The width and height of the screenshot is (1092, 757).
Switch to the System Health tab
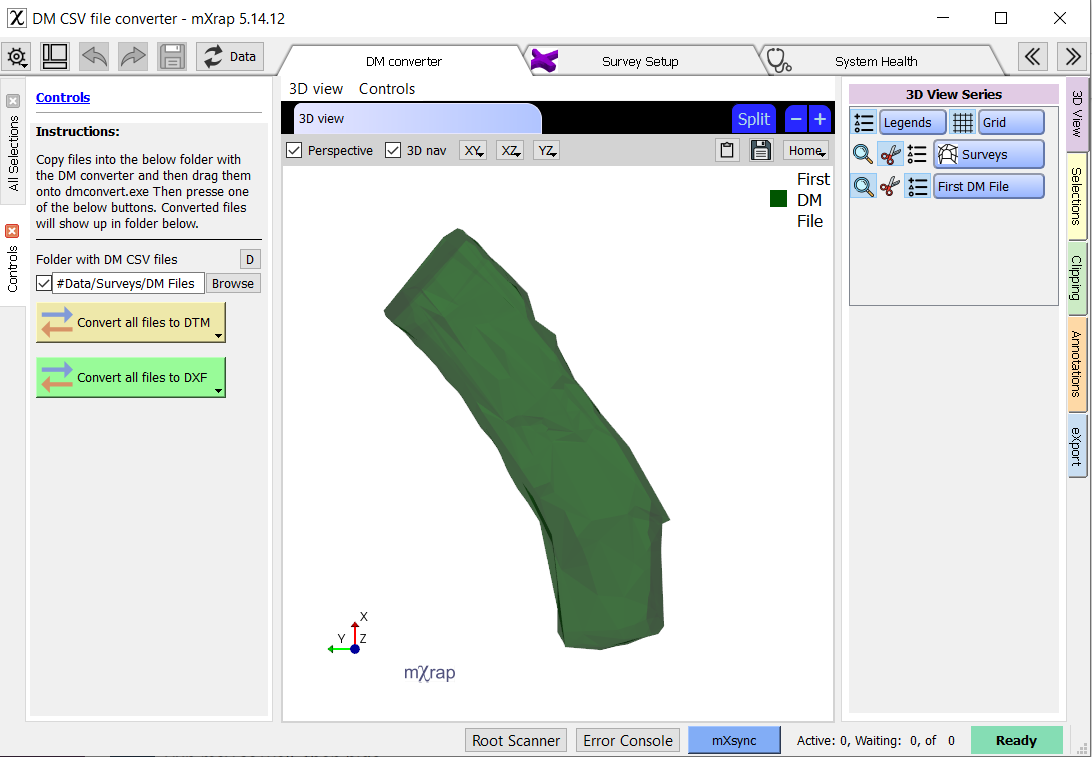pos(876,61)
